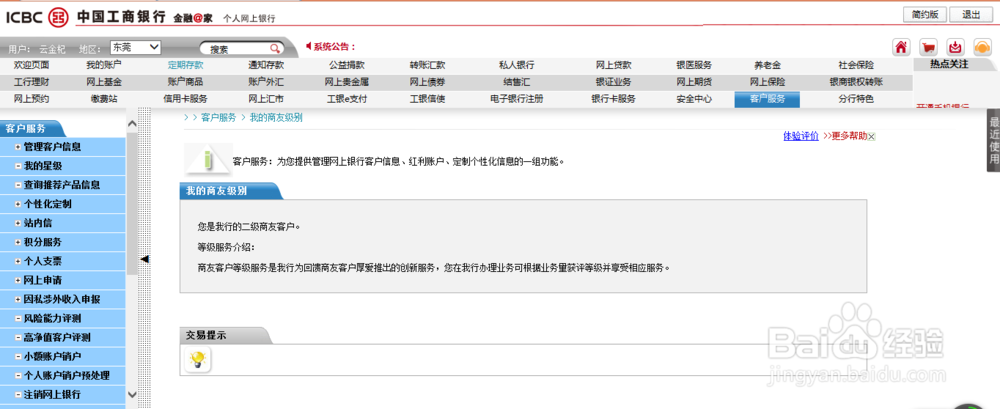The image size is (1000, 409).
Task: Click the search magnifier icon
Action: point(275,48)
